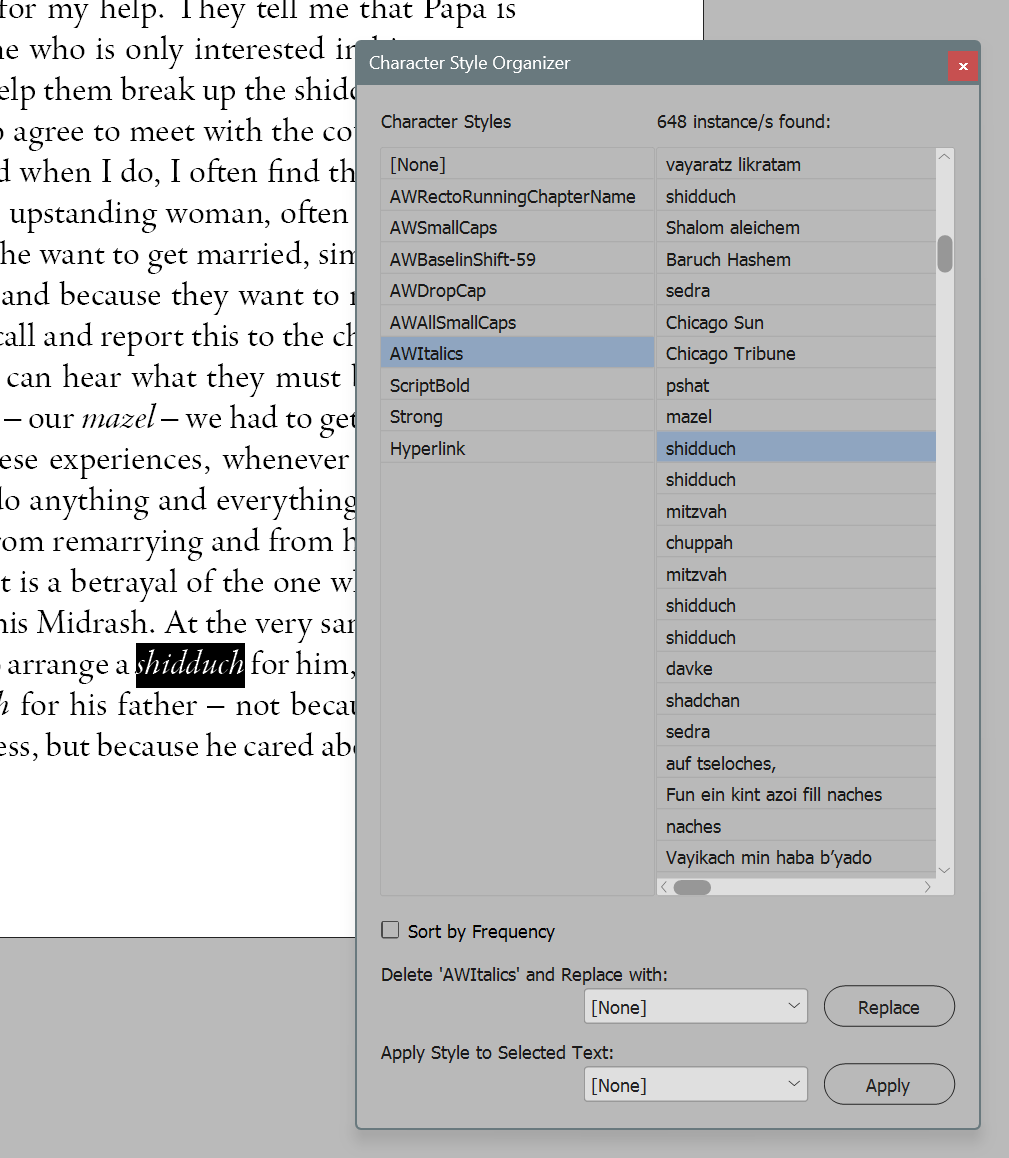Click the horizontal scroll left arrow

point(664,887)
